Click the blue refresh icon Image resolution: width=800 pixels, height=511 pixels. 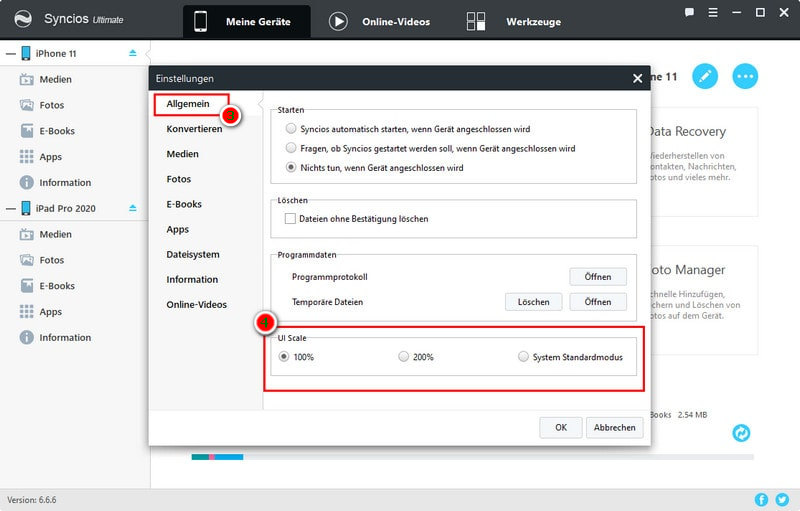[741, 433]
